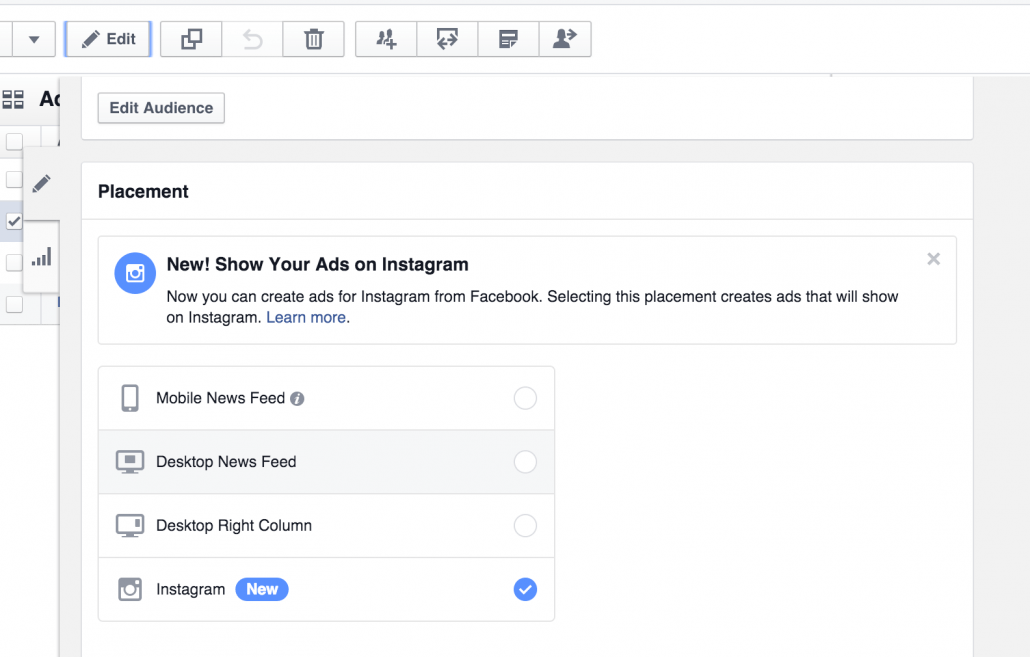Click the Duplicate icon in the toolbar
1030x657 pixels.
[191, 39]
